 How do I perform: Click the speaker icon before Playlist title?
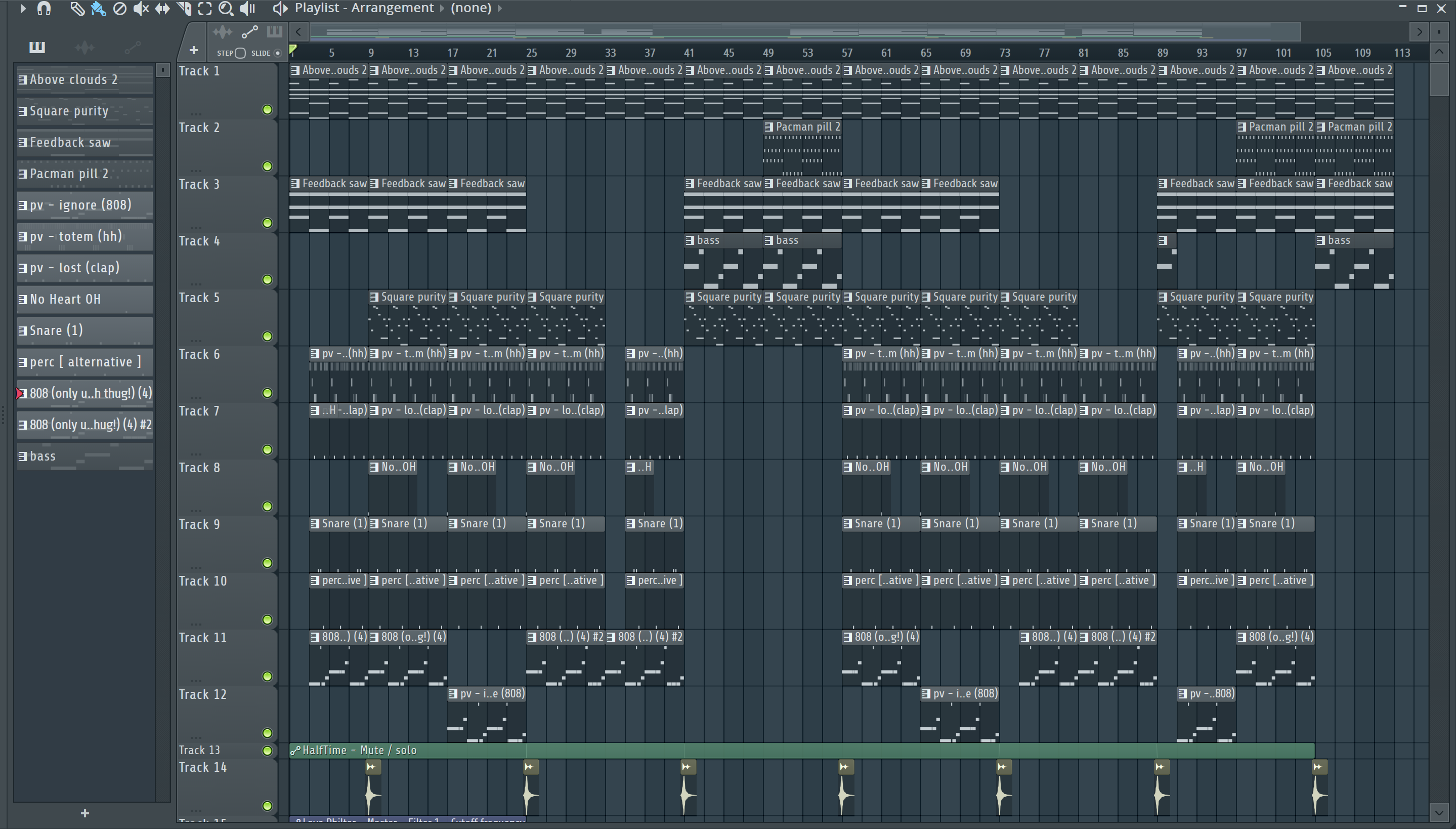tap(280, 8)
